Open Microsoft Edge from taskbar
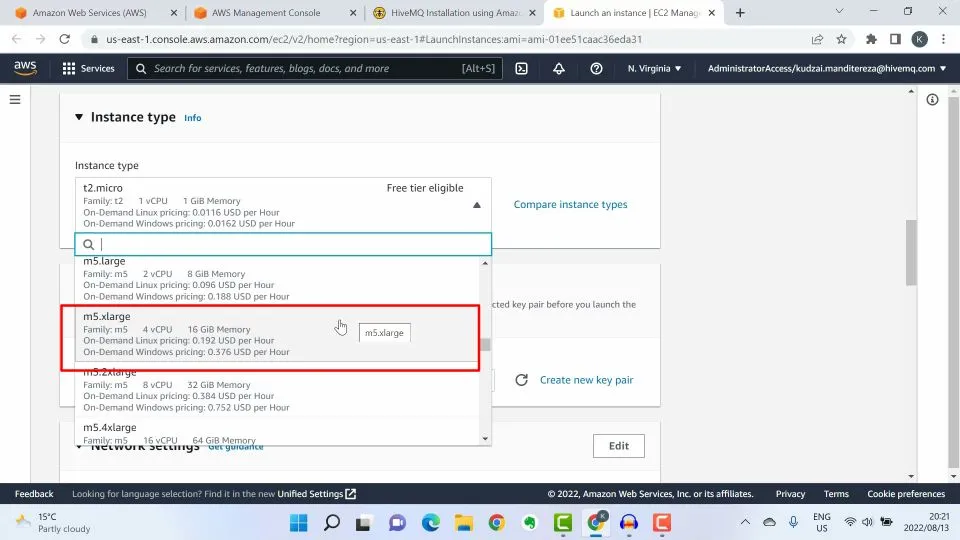The image size is (960, 540). pyautogui.click(x=431, y=523)
